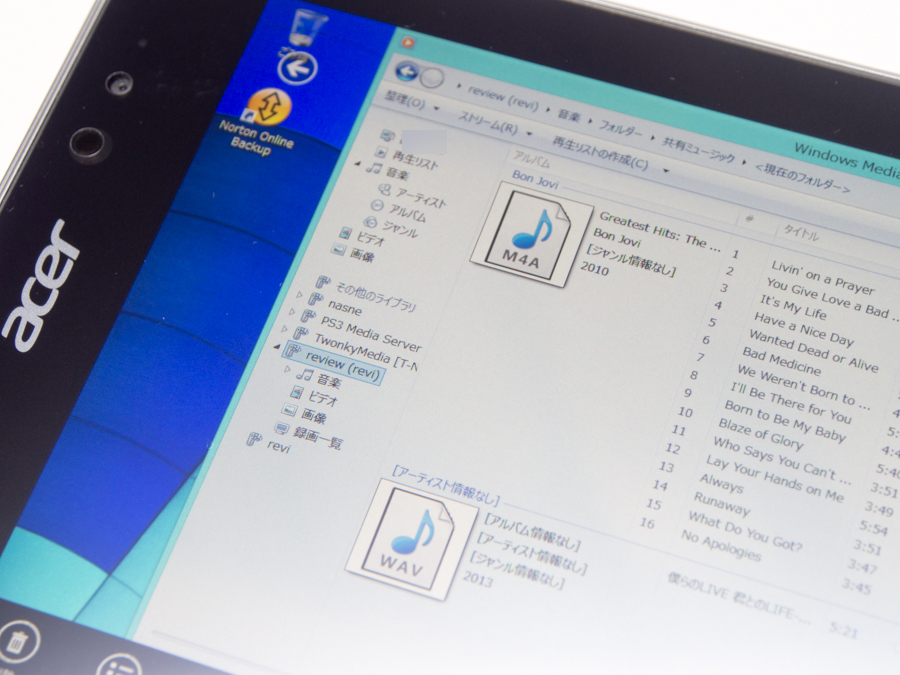Click the disabled forward navigation button

(432, 77)
